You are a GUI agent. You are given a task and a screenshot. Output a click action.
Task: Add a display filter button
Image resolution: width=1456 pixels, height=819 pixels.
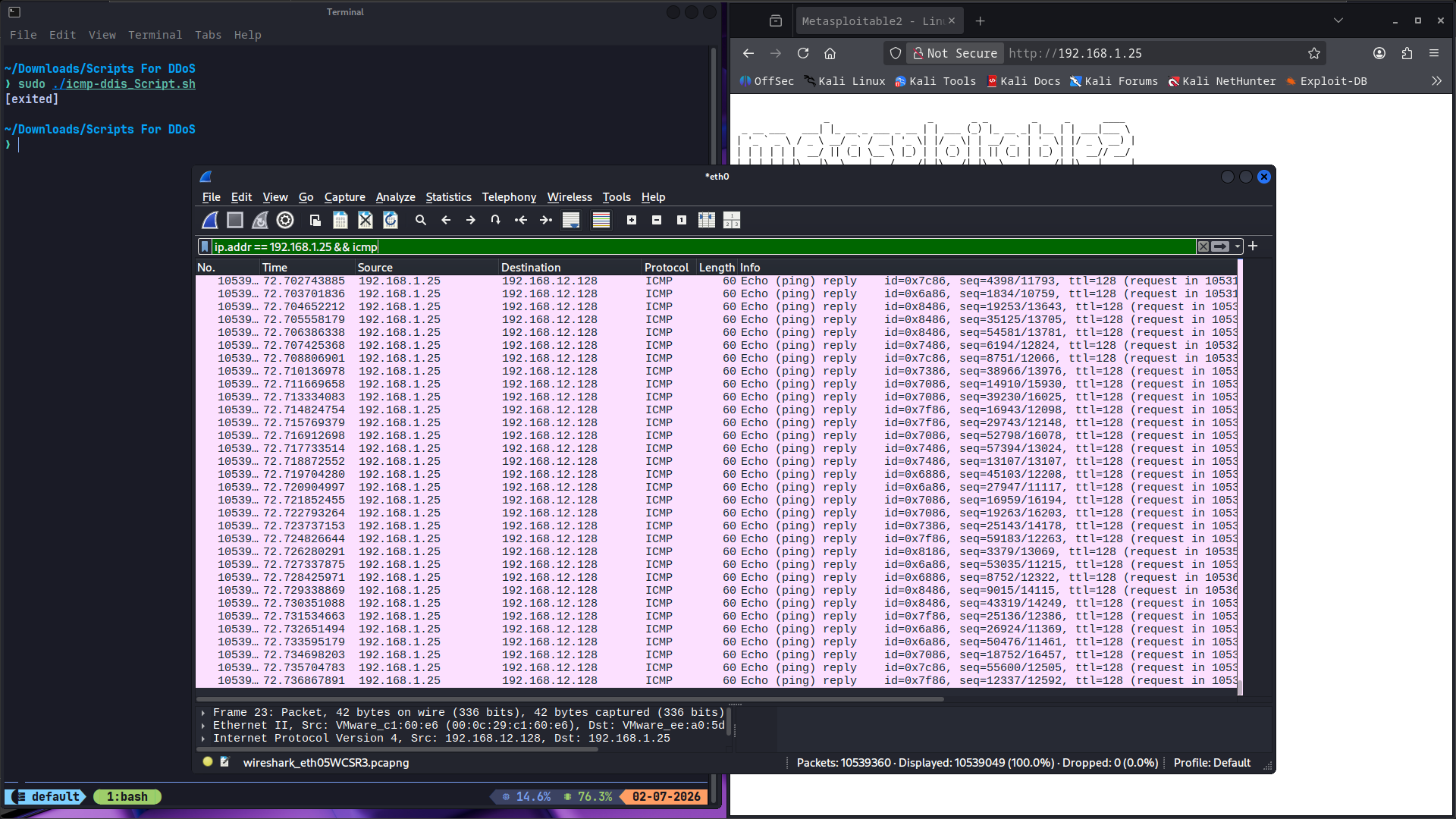coord(1253,246)
